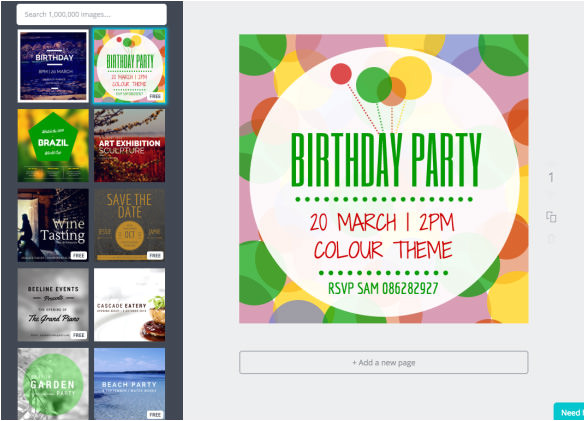The height and width of the screenshot is (421, 585).
Task: Select the 20 MARCH | 2PM text on canvas
Action: pos(382,222)
